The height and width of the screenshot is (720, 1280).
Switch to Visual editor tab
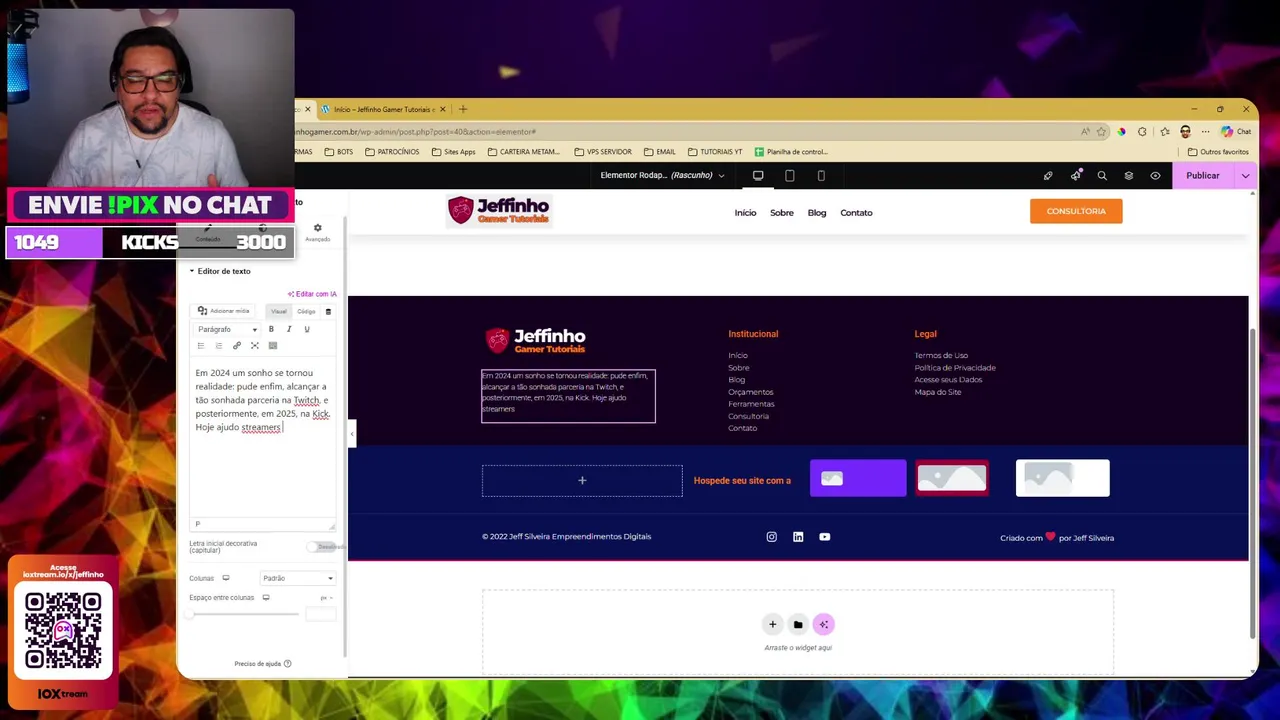[279, 311]
